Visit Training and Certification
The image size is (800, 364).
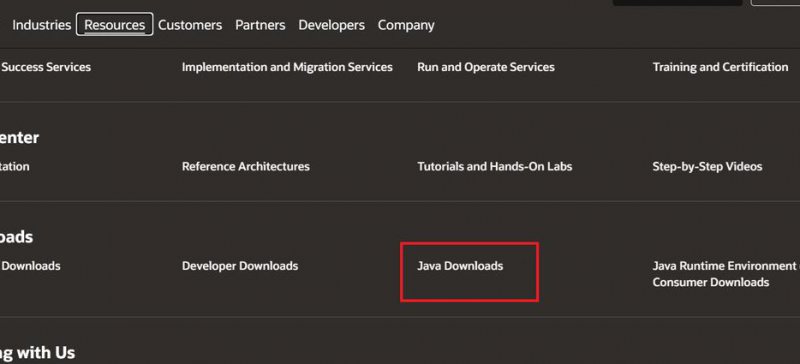pos(720,67)
